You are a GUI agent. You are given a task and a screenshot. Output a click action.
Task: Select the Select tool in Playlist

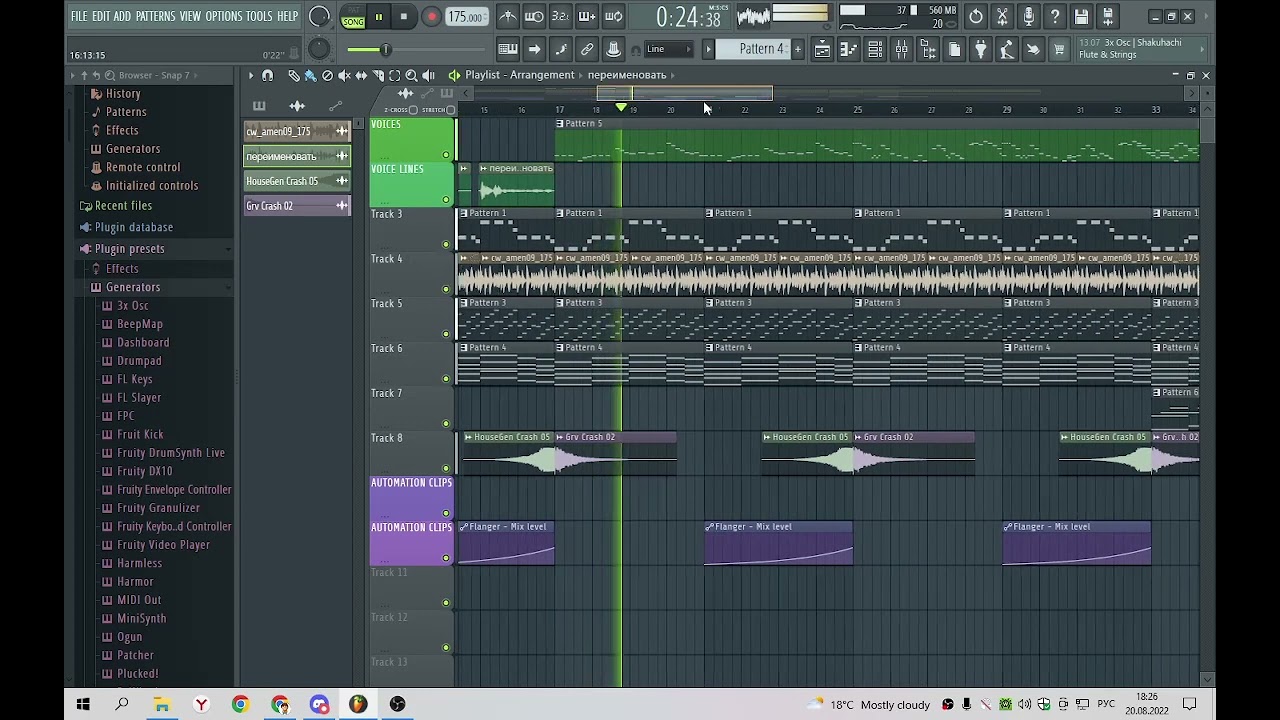tap(395, 75)
